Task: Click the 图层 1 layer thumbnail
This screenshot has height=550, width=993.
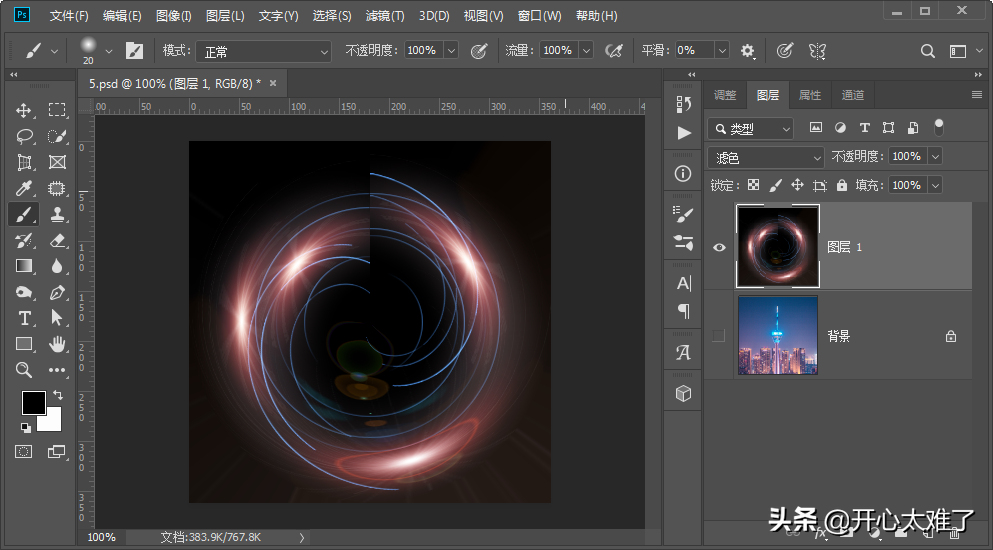Action: (x=778, y=246)
